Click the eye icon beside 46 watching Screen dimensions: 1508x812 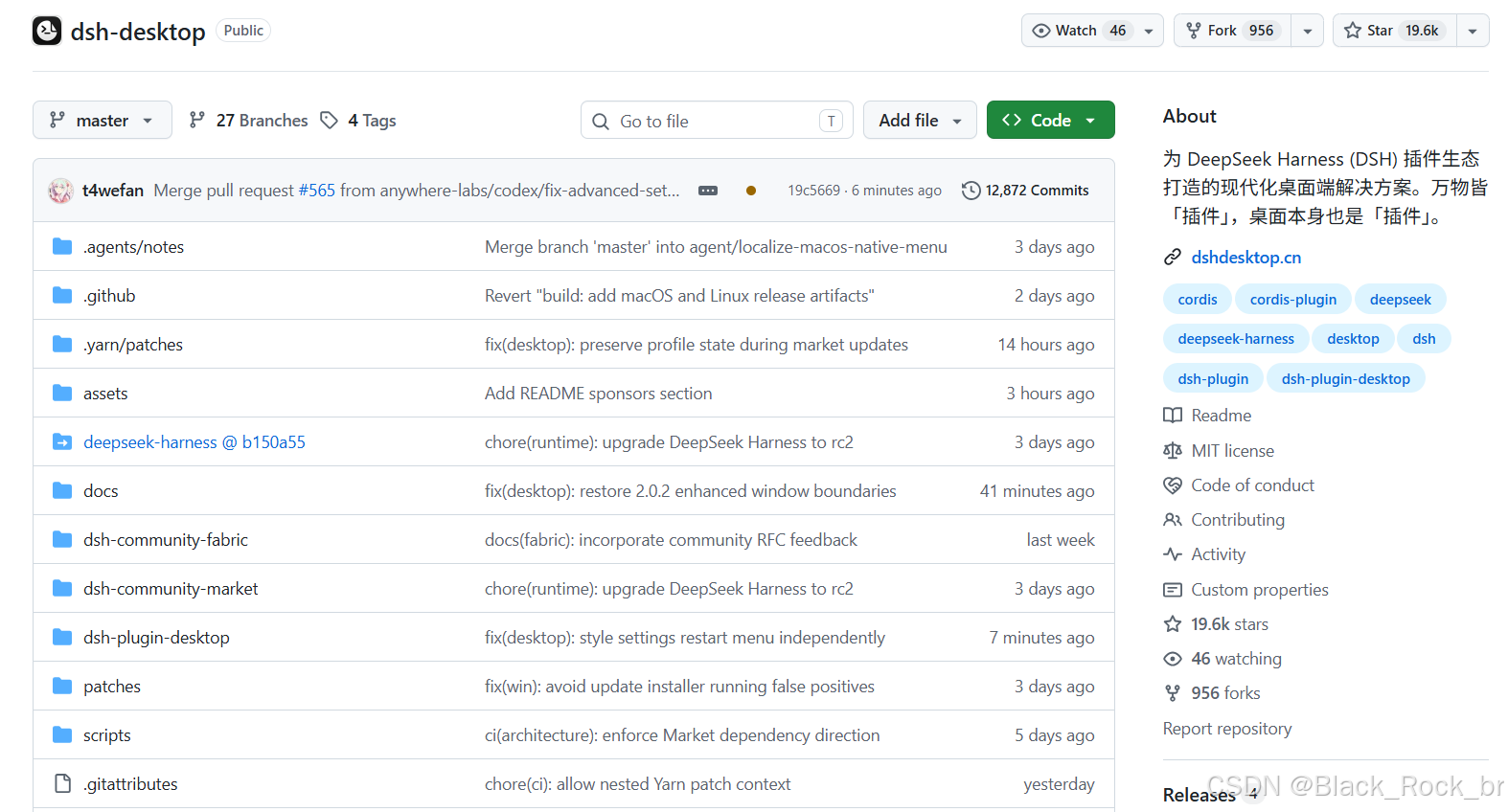pyautogui.click(x=1173, y=659)
